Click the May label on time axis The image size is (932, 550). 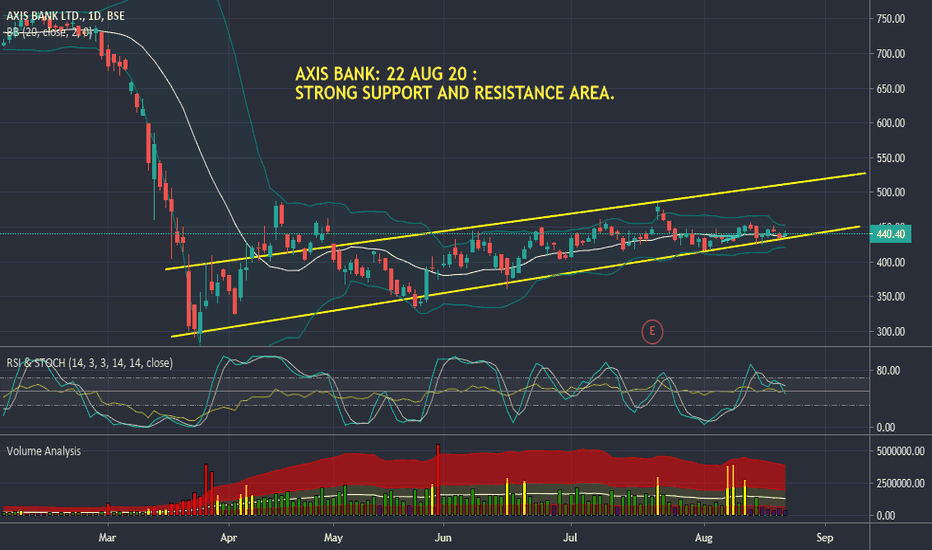coord(333,538)
